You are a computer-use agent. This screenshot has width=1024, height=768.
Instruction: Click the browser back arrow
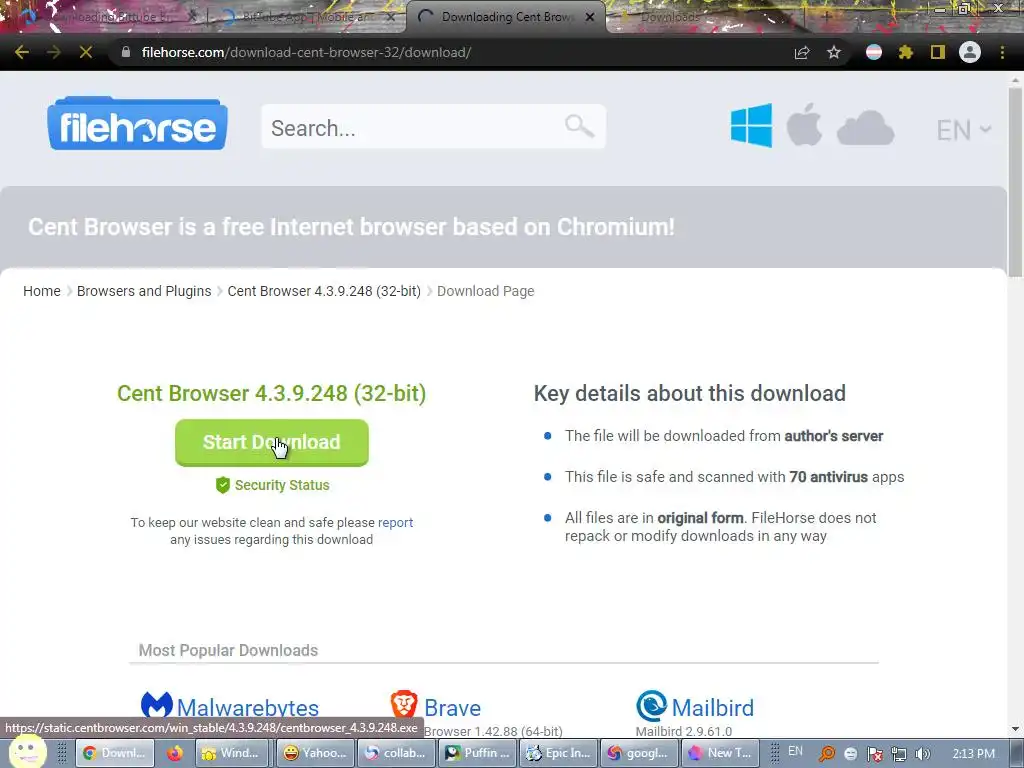pyautogui.click(x=22, y=52)
